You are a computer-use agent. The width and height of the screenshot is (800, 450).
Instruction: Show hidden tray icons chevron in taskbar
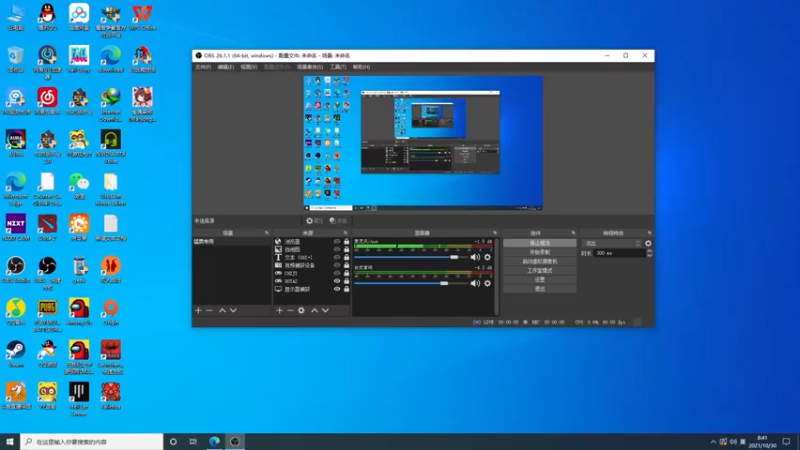click(713, 442)
